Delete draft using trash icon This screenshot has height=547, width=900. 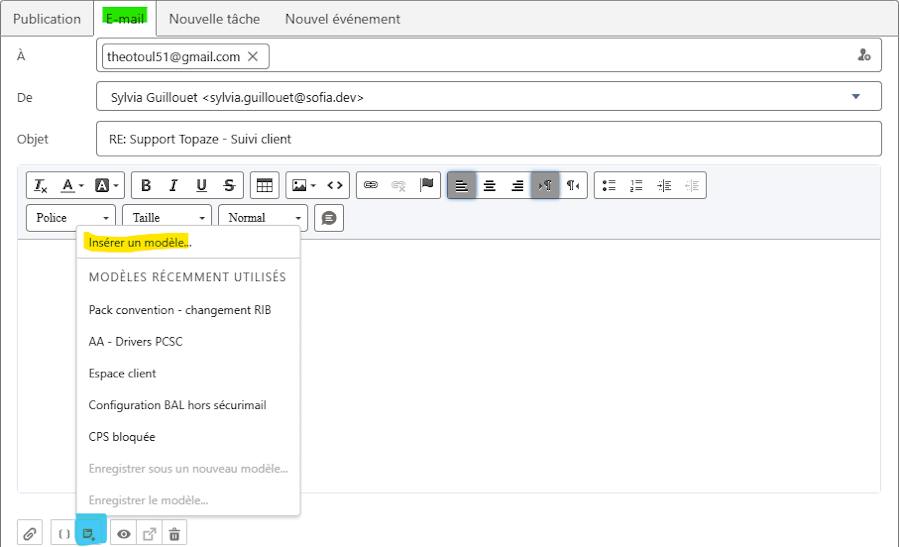coord(174,534)
